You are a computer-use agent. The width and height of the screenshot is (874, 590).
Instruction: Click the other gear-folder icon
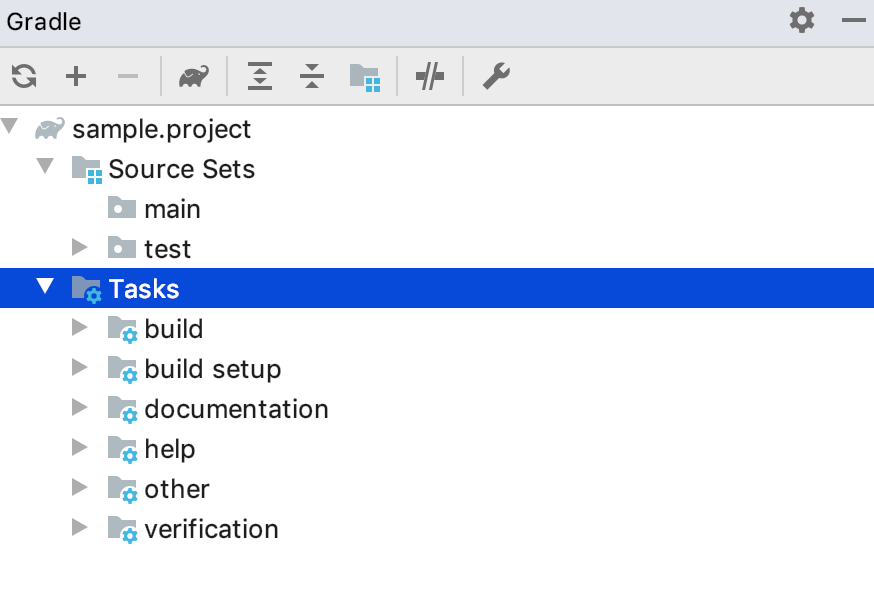point(123,490)
